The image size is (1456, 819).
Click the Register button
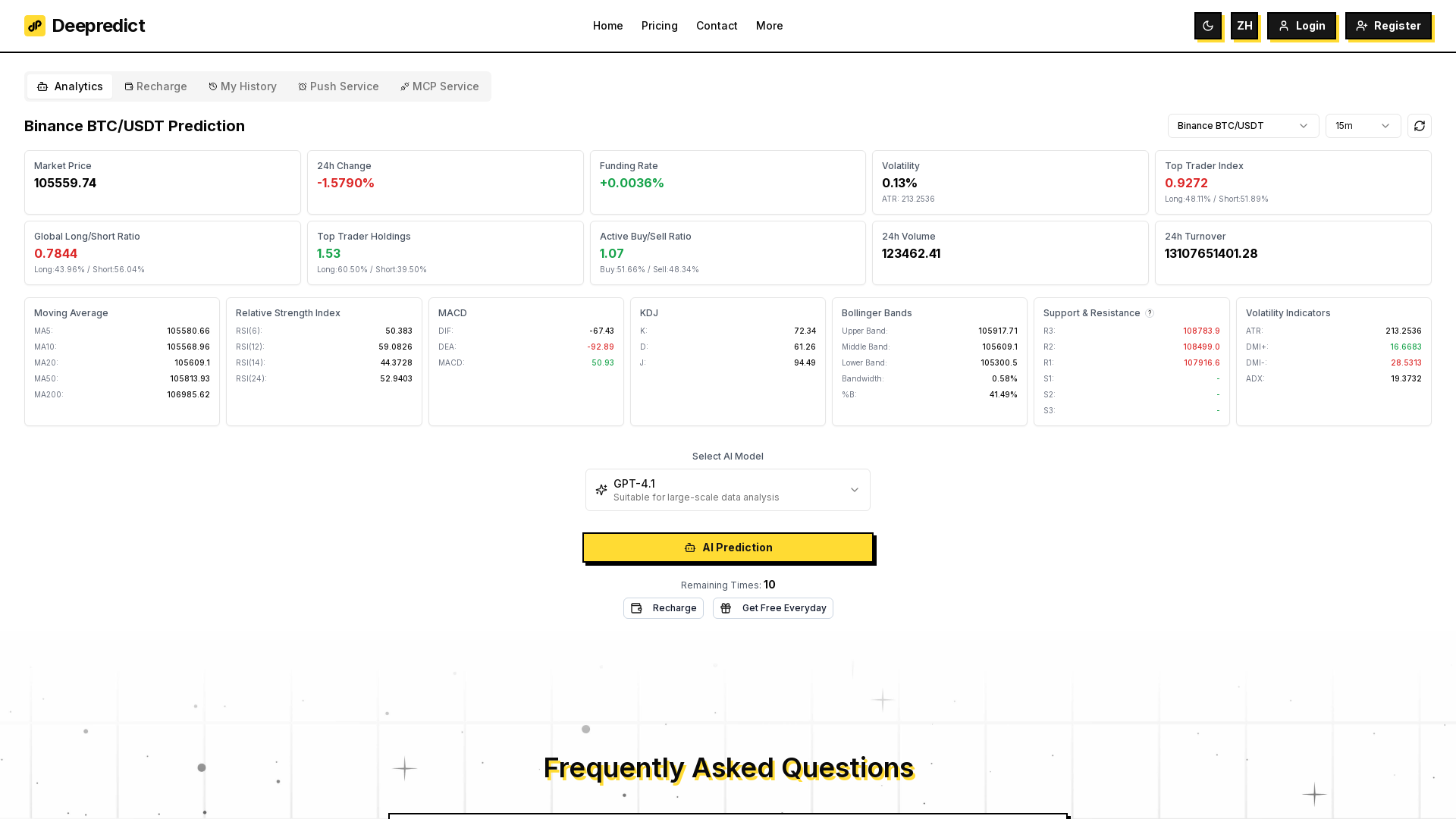[x=1389, y=26]
